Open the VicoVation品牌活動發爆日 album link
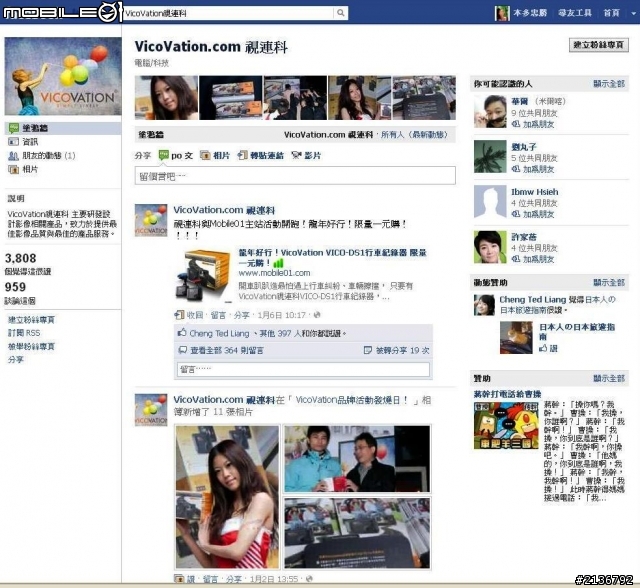The width and height of the screenshot is (640, 588). click(x=351, y=400)
